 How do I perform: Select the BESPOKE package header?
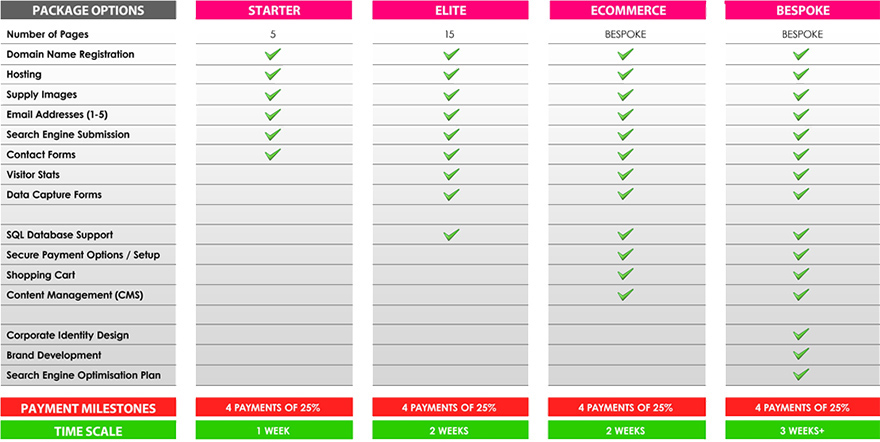pos(803,10)
